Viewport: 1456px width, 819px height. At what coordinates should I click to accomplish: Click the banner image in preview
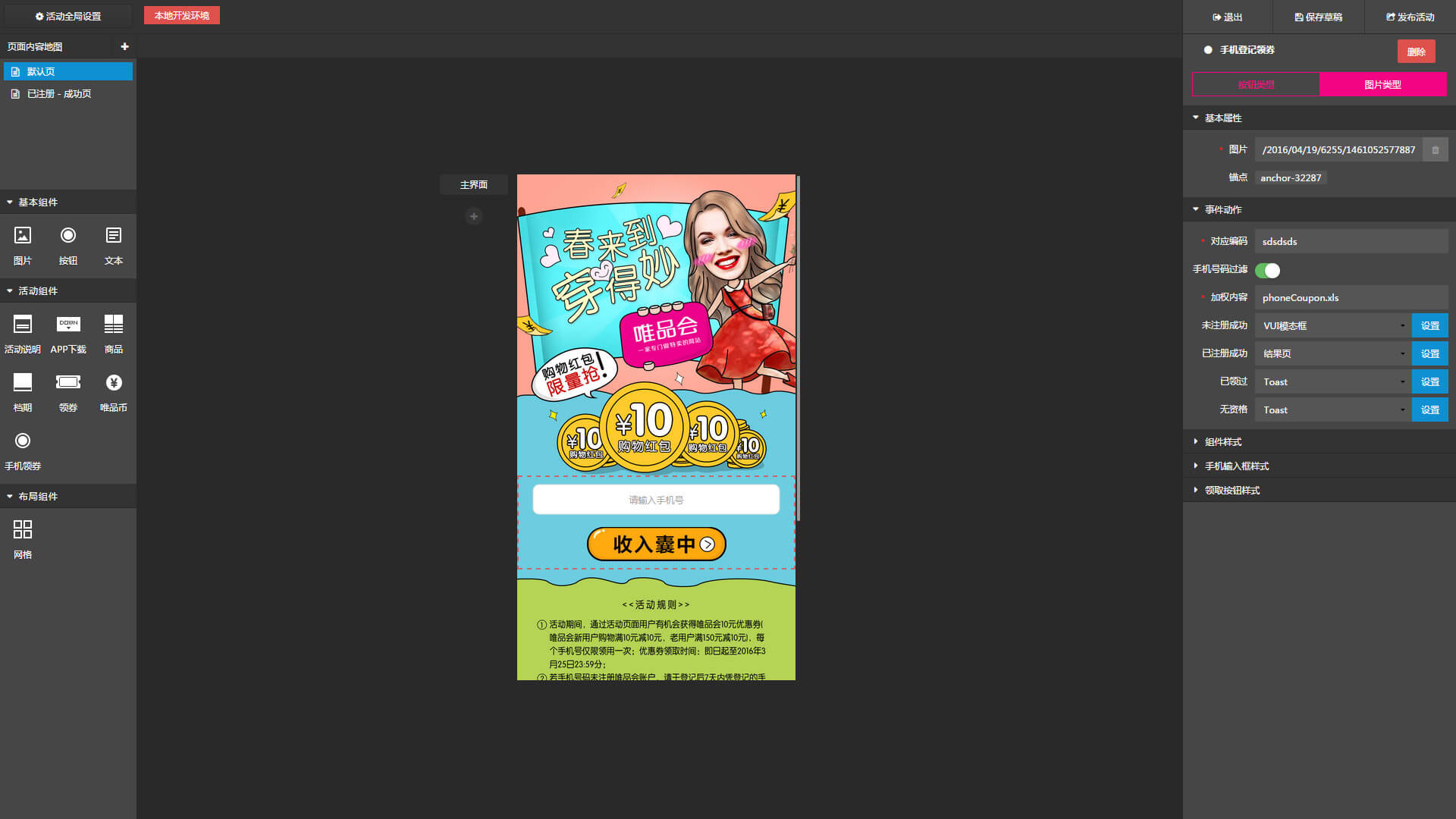click(656, 325)
